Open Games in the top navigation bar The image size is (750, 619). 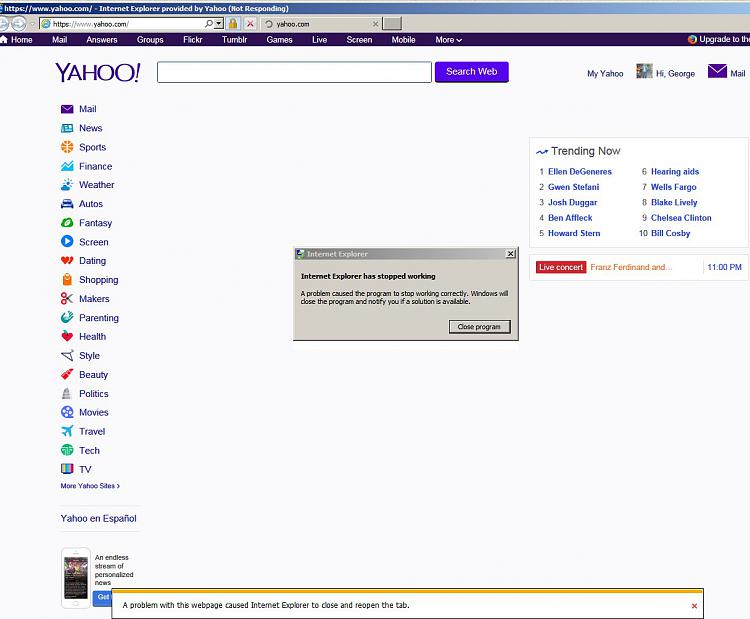pyautogui.click(x=279, y=40)
